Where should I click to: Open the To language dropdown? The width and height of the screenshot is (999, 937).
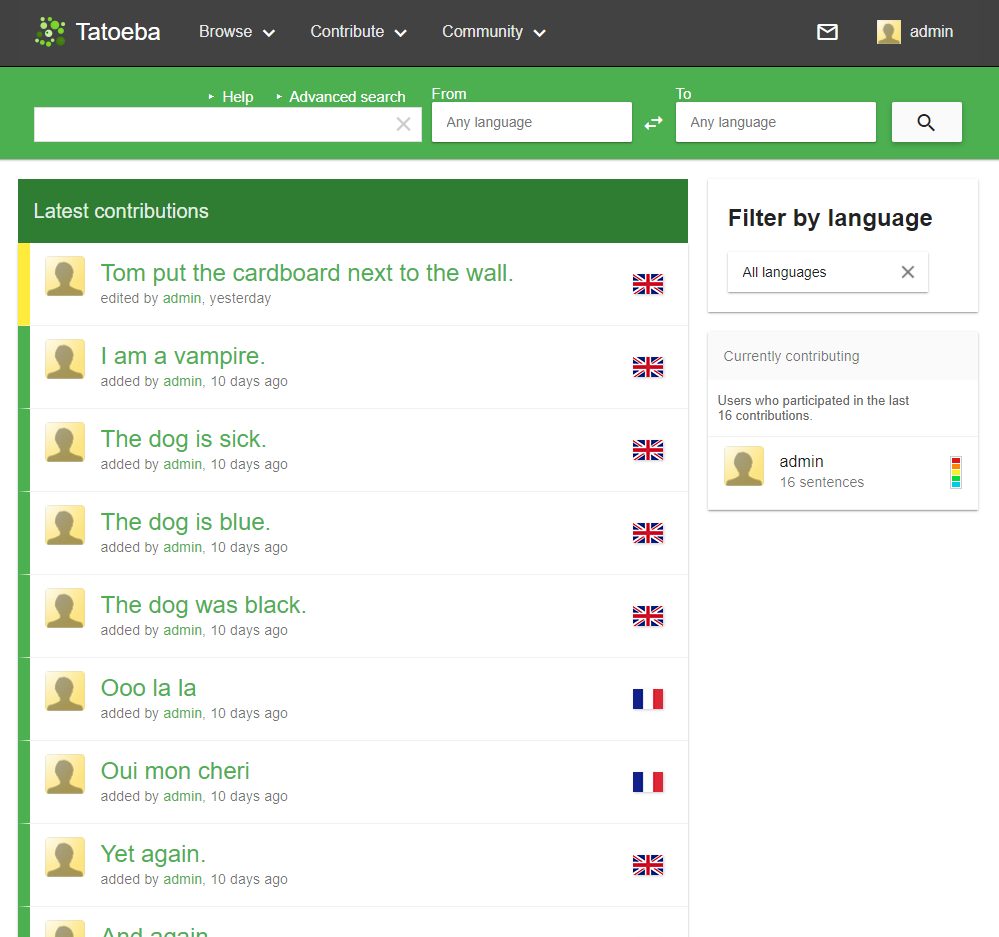[776, 122]
